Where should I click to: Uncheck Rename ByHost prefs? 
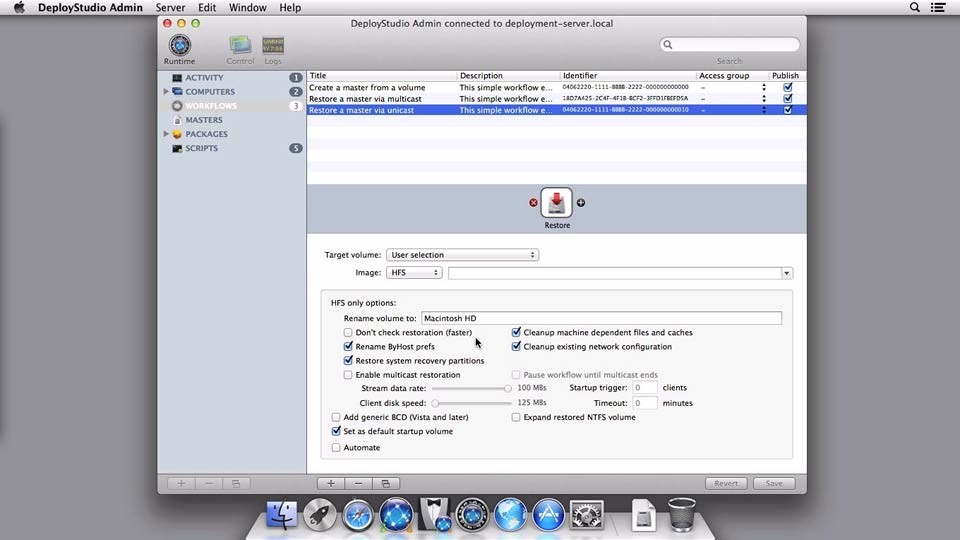tap(348, 347)
